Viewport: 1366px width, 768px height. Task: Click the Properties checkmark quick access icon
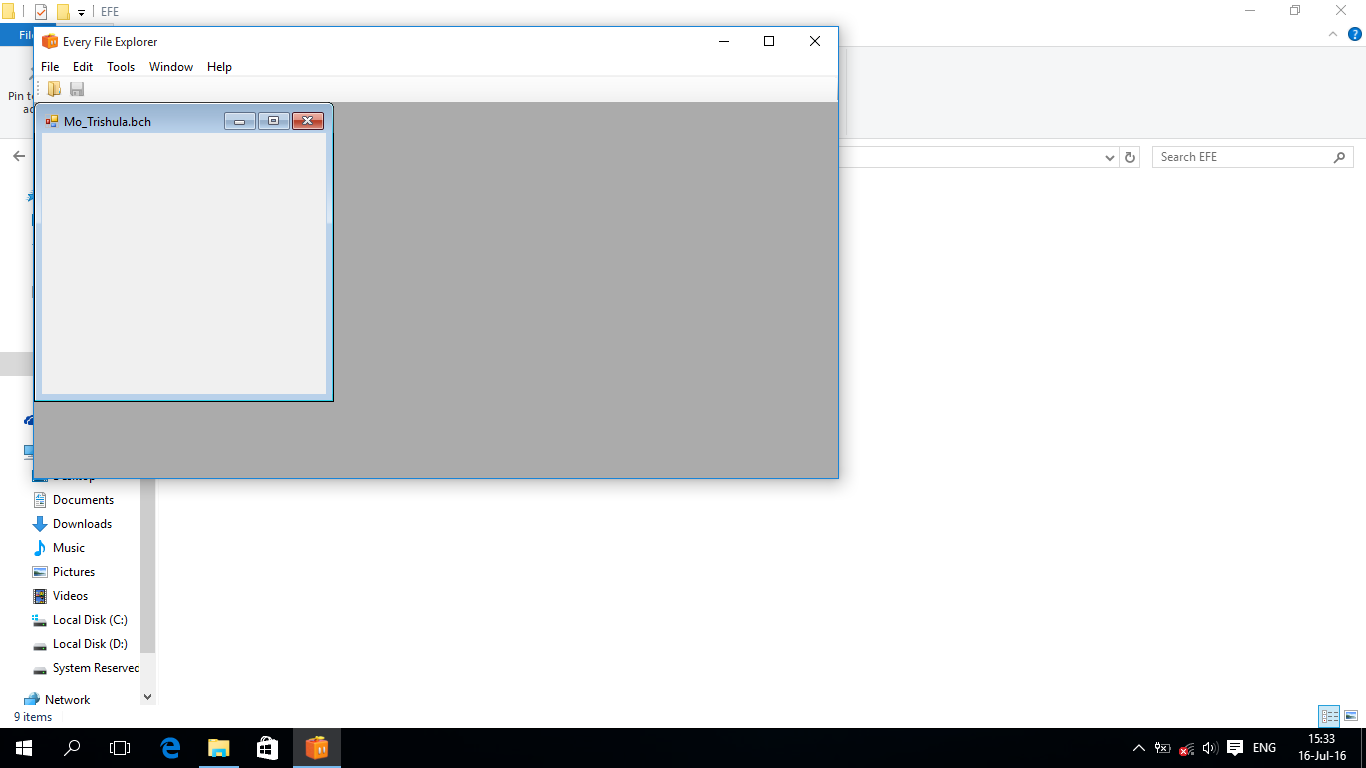(41, 12)
